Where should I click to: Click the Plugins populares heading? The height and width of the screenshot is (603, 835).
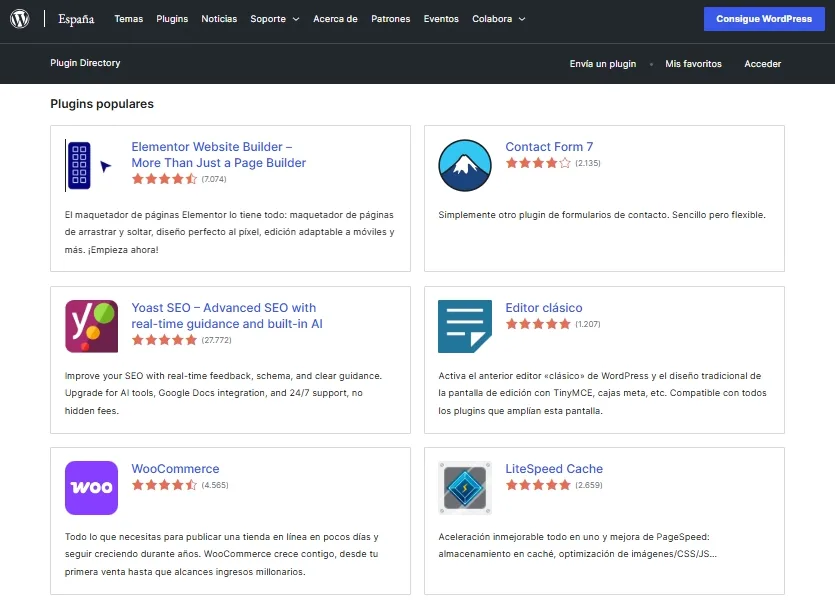point(102,104)
